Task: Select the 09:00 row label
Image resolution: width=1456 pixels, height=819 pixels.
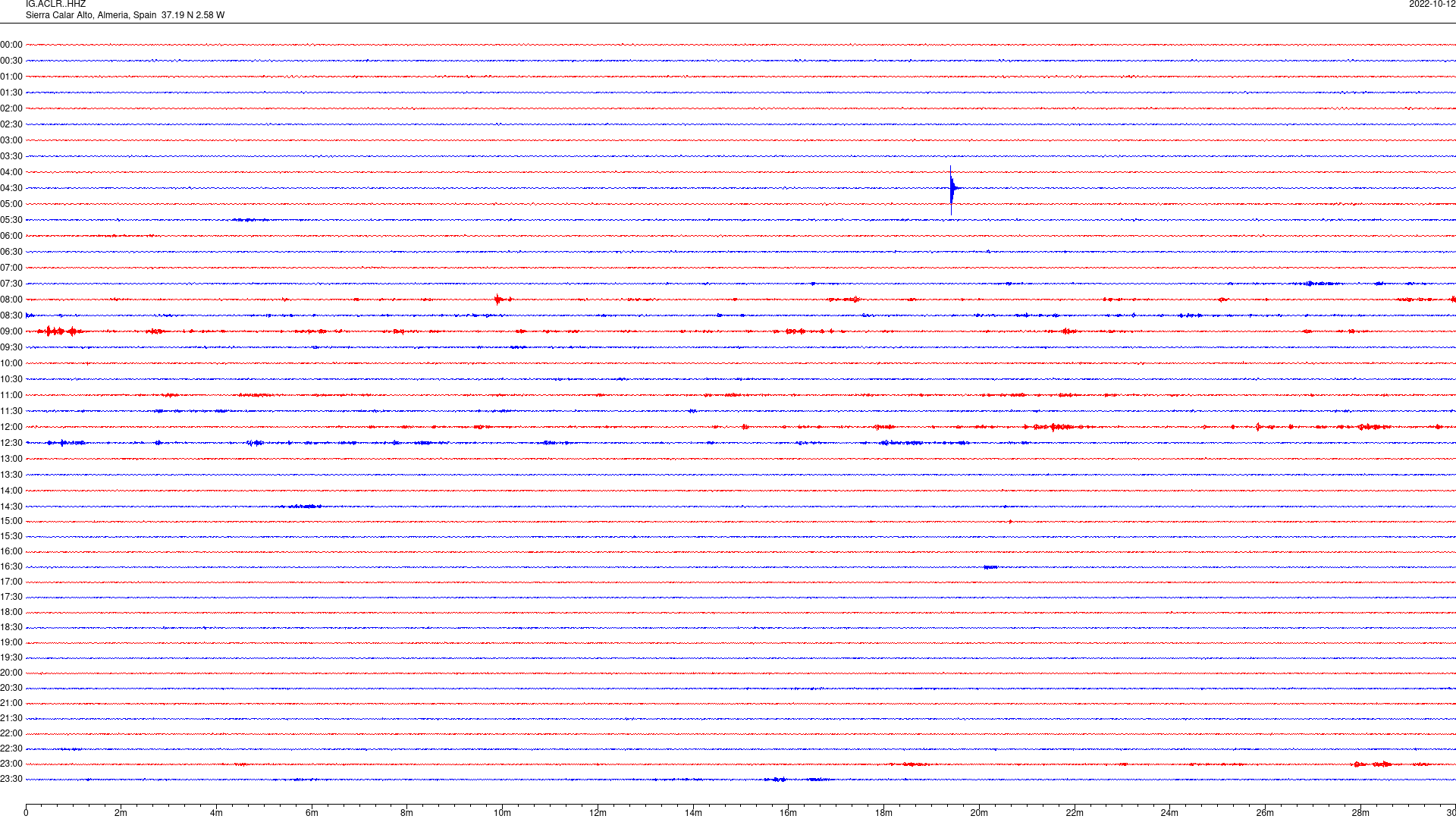Action: (x=11, y=331)
